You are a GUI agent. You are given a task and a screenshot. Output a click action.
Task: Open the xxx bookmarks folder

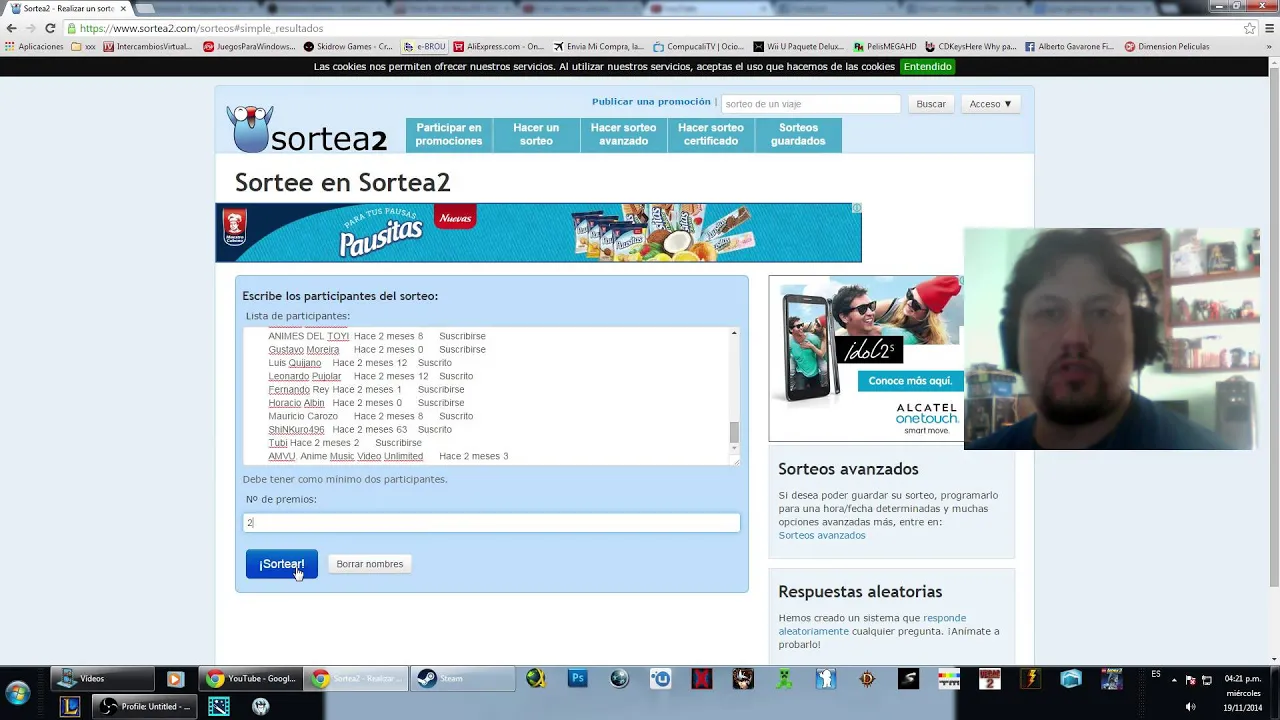point(83,46)
